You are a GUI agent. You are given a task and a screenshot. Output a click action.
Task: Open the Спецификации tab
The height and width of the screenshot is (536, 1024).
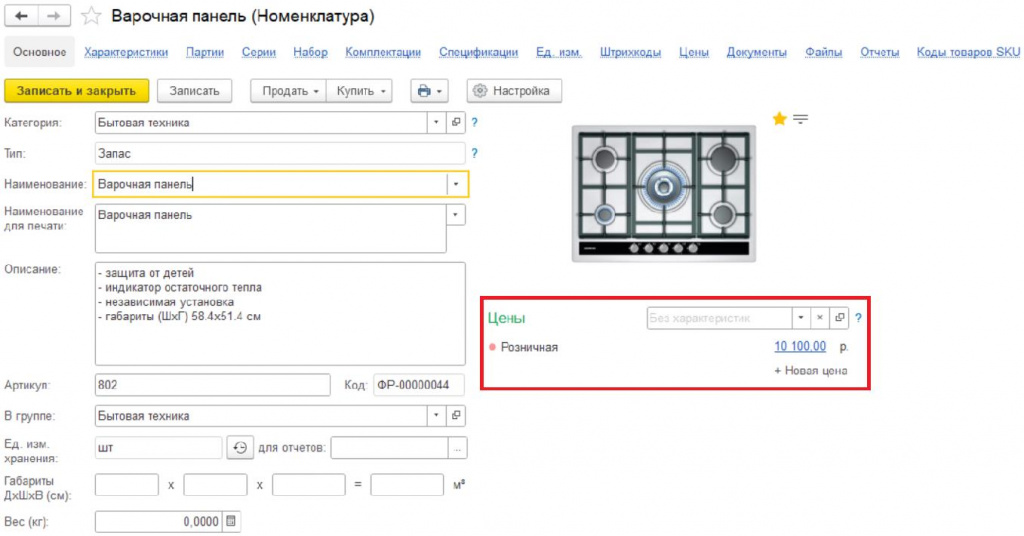pos(478,52)
